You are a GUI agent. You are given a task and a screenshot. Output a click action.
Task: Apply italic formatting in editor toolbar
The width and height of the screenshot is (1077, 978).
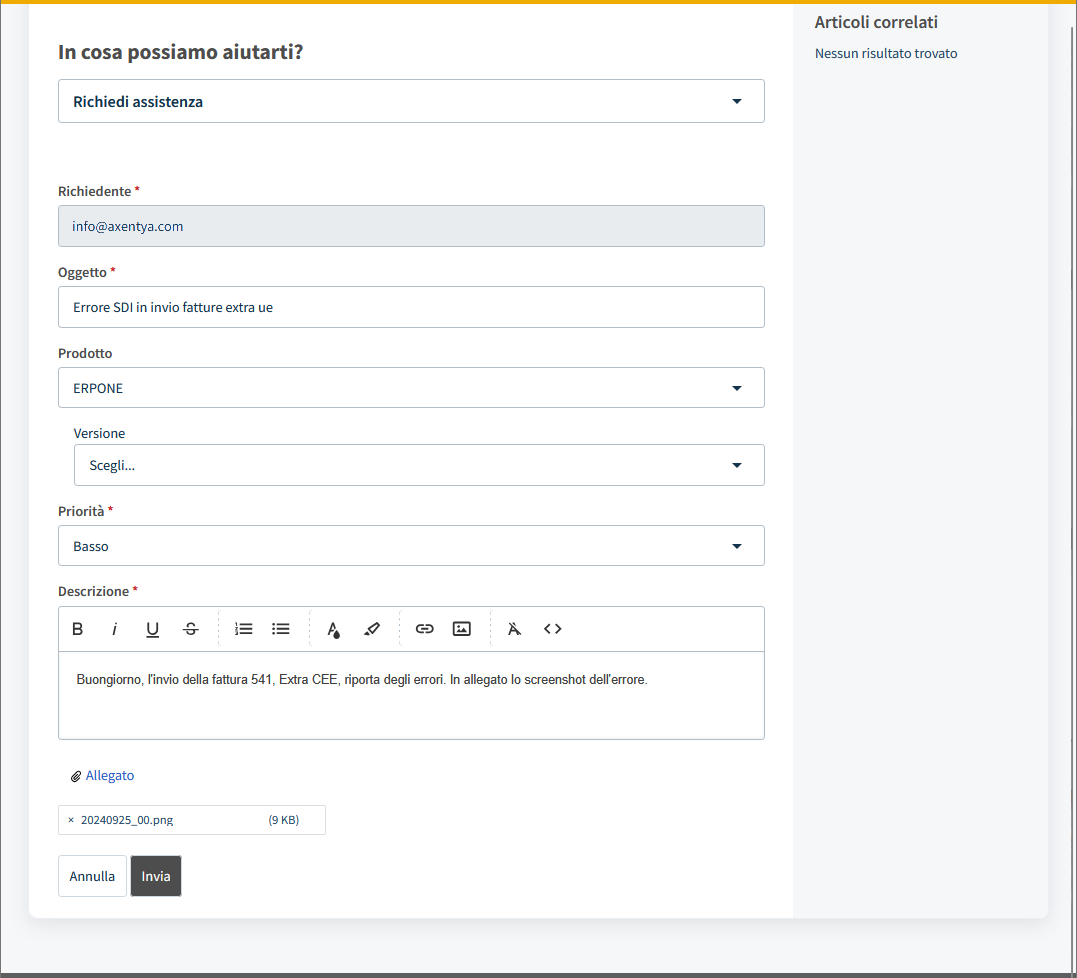coord(115,629)
